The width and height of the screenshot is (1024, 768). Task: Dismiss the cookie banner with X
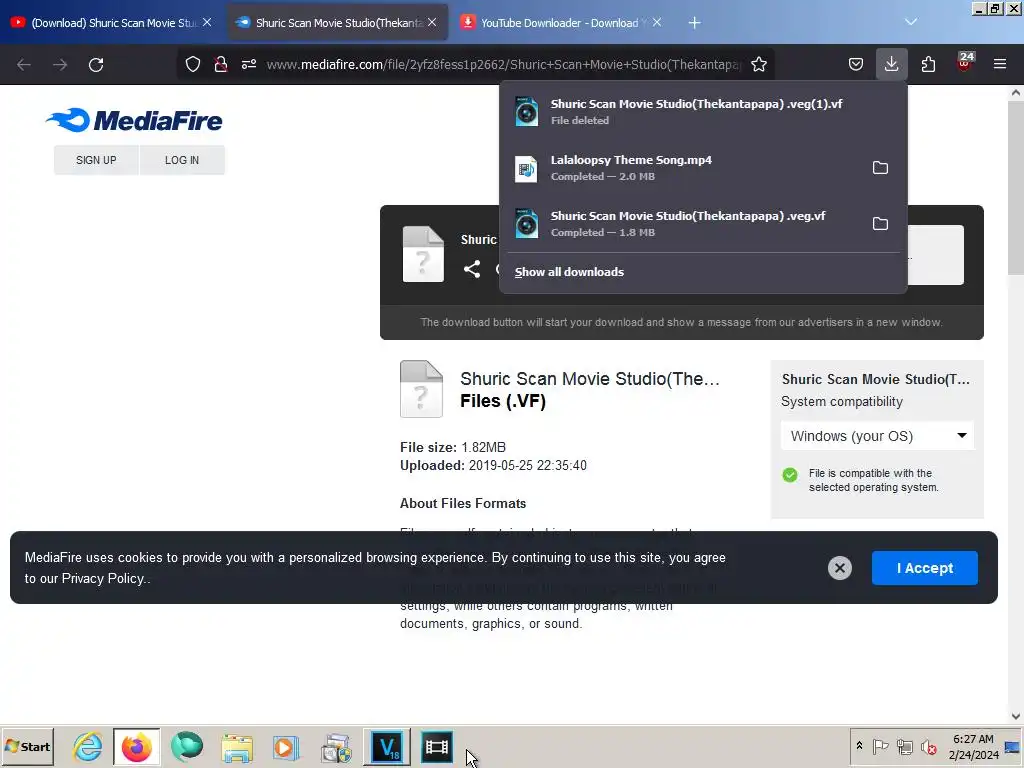pyautogui.click(x=840, y=568)
